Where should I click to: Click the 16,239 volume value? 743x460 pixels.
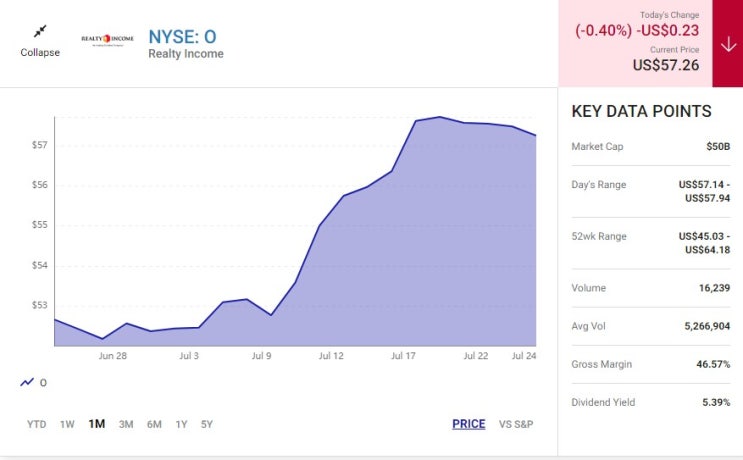pos(714,288)
